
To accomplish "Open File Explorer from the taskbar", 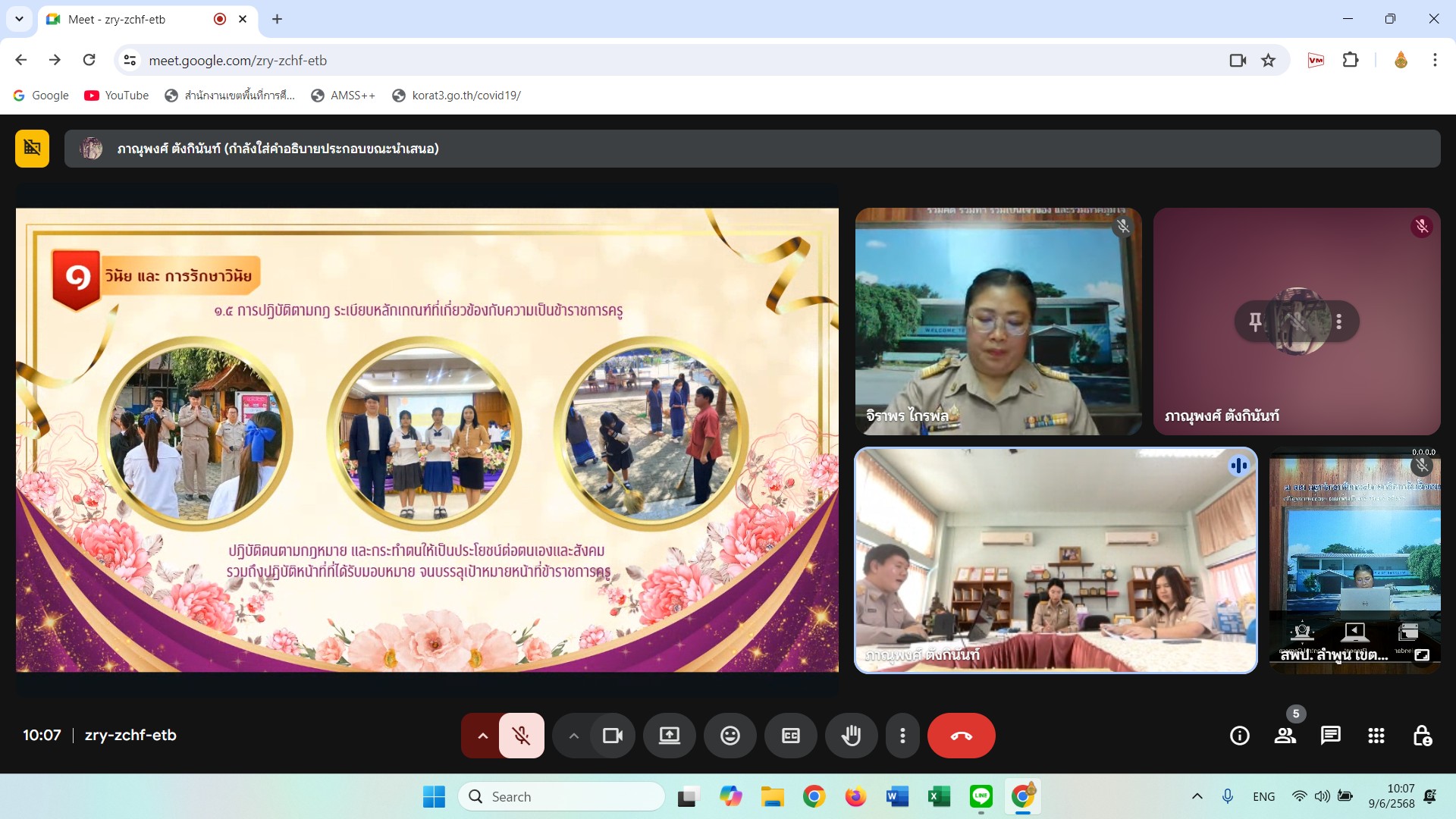I will click(773, 797).
